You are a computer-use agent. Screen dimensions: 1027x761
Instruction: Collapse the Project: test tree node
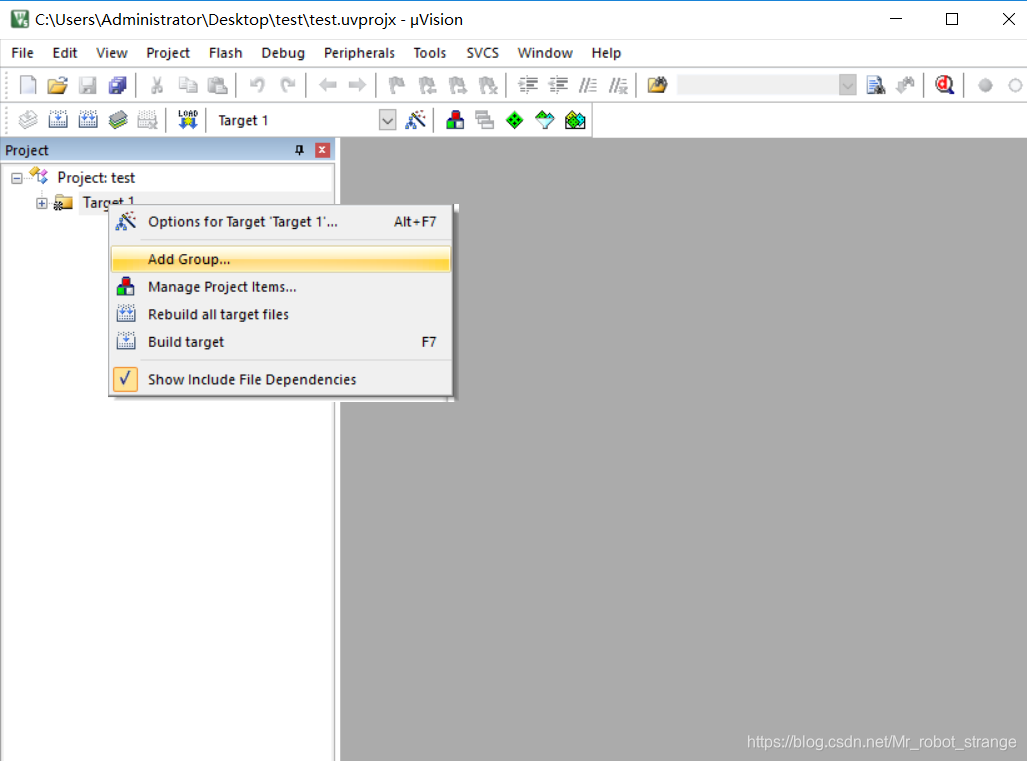click(x=16, y=177)
